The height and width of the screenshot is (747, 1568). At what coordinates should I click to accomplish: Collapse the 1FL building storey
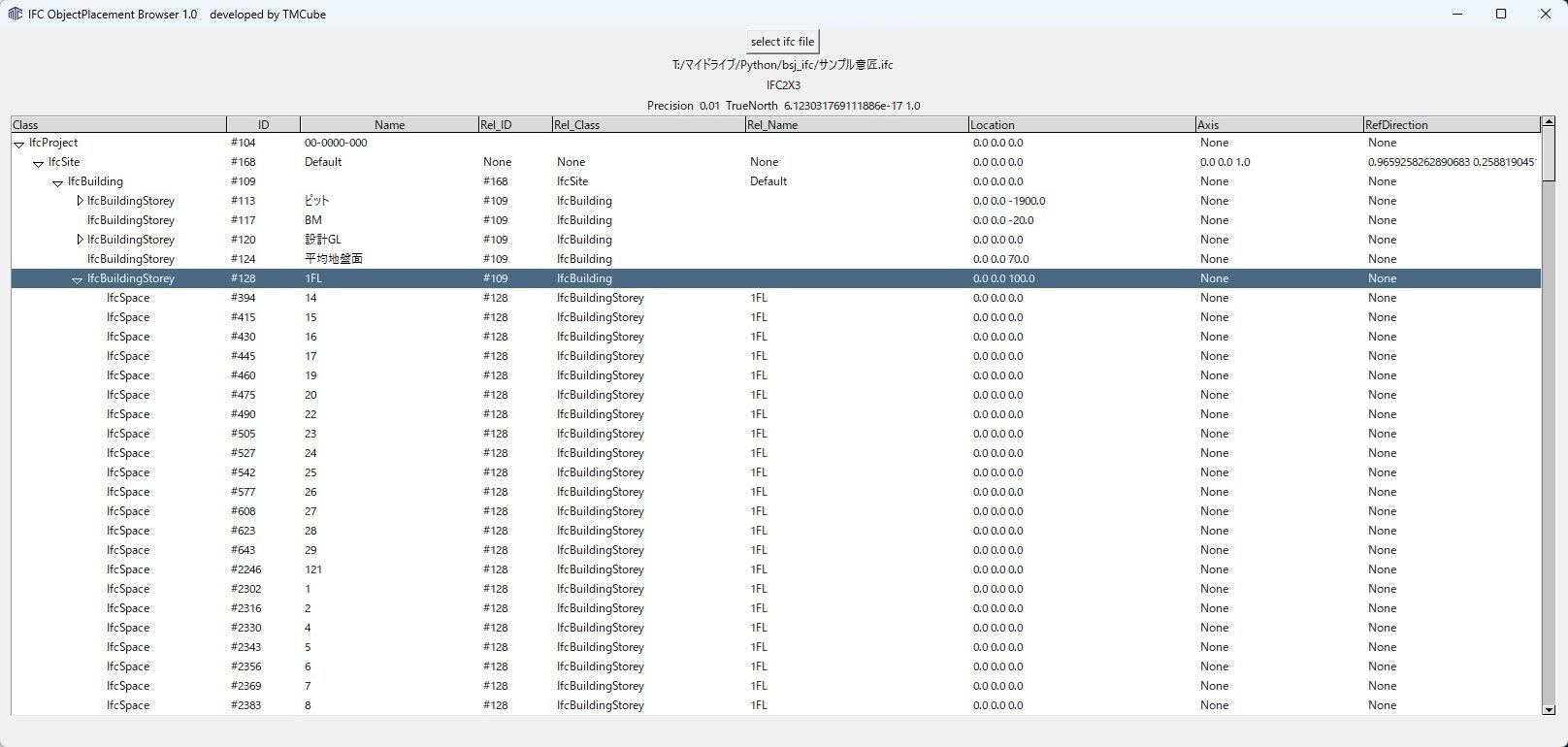pyautogui.click(x=77, y=279)
